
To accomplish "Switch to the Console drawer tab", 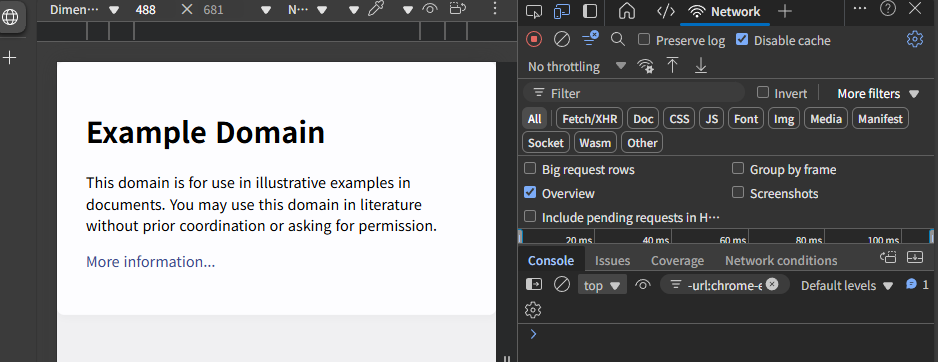I will coord(551,260).
